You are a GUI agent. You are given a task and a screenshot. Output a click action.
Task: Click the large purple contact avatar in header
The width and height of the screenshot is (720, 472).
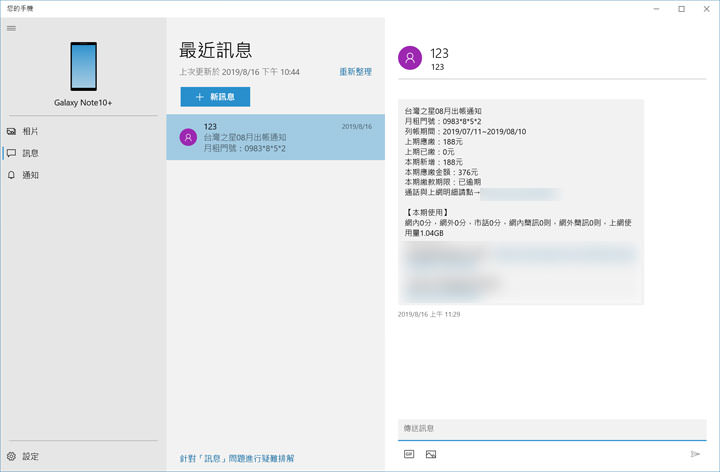pyautogui.click(x=410, y=58)
